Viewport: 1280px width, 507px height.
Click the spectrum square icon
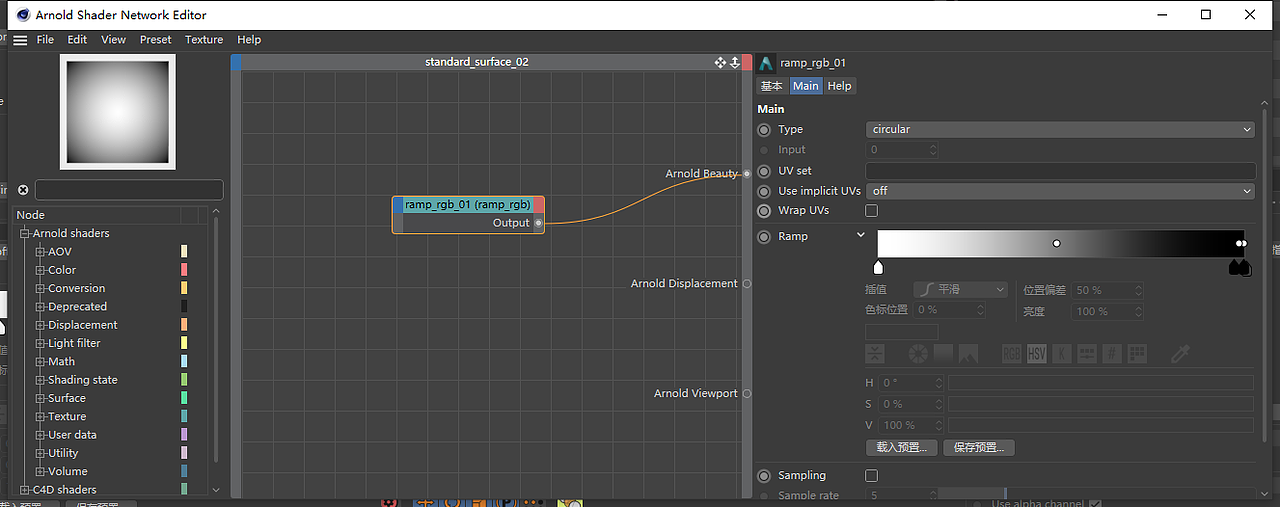pyautogui.click(x=943, y=354)
